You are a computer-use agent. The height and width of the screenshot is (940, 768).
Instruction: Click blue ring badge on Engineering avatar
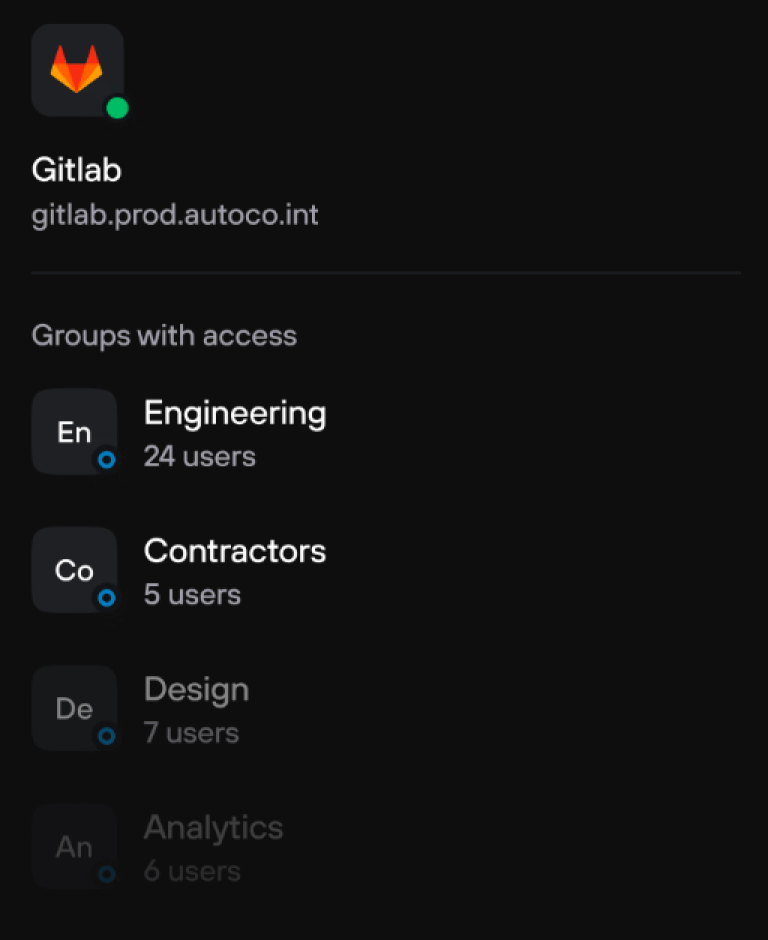pyautogui.click(x=106, y=460)
